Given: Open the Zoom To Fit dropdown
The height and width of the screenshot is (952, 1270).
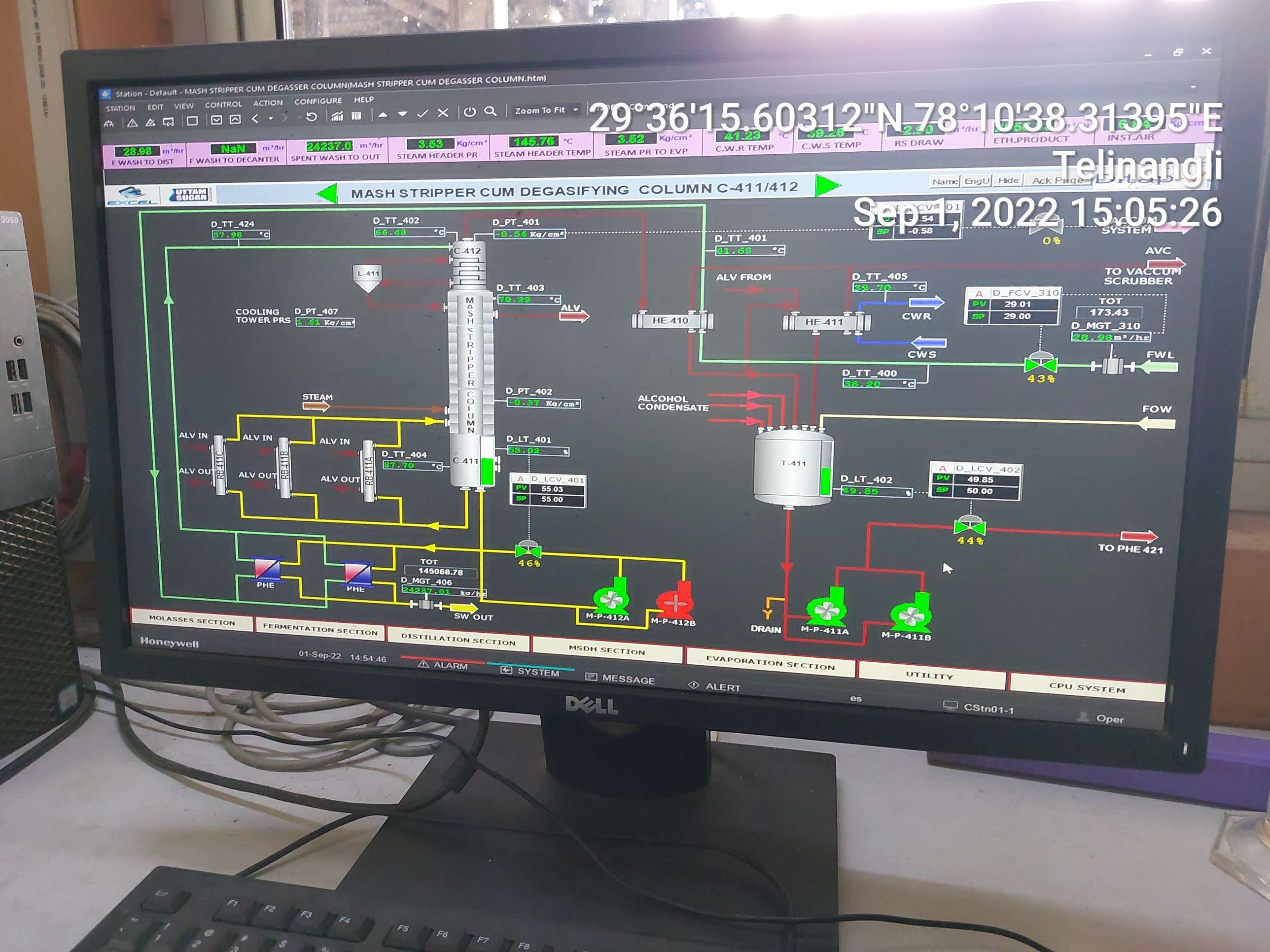Looking at the screenshot, I should [x=575, y=109].
